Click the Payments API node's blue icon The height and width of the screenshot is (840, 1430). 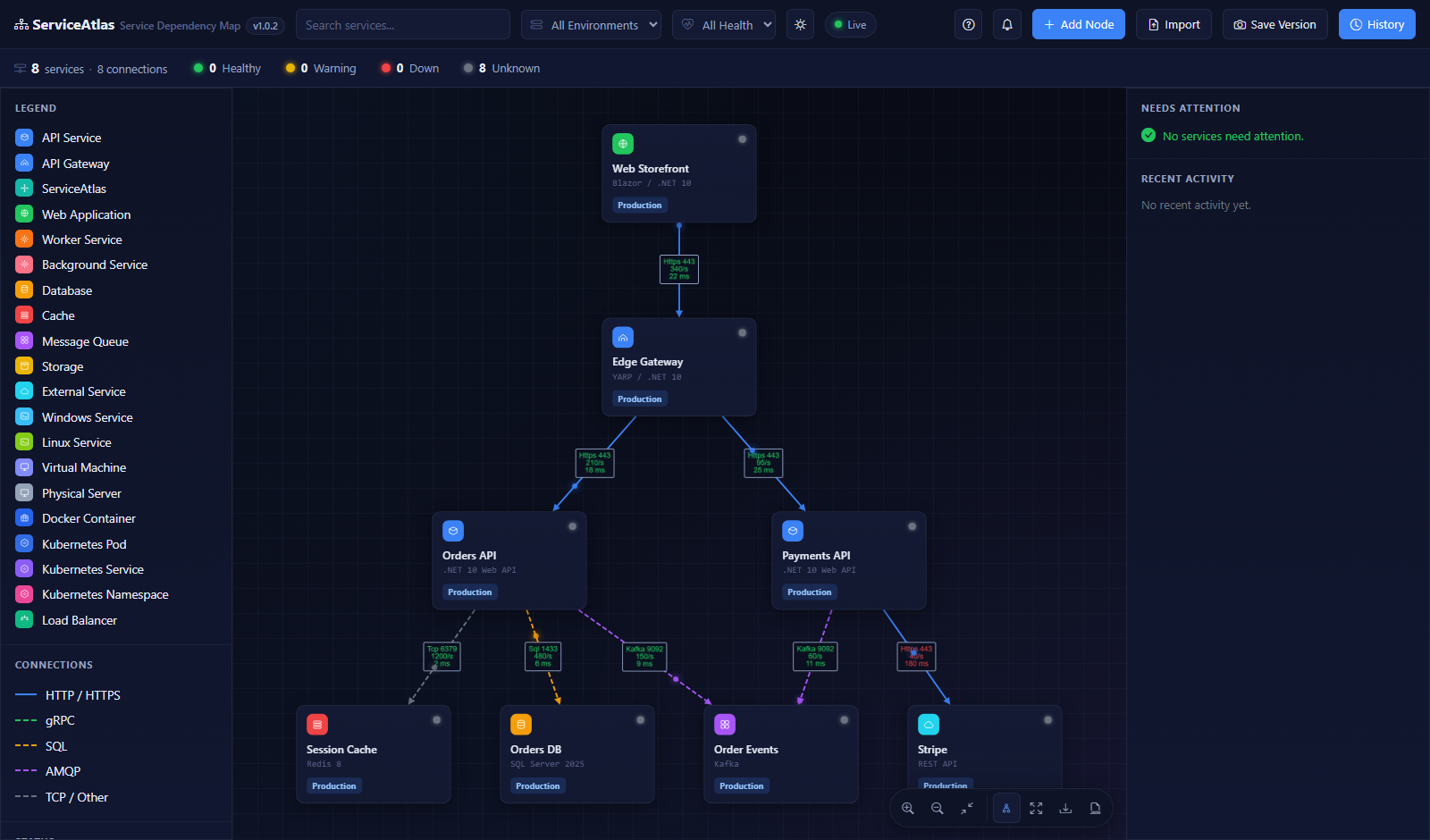tap(793, 531)
